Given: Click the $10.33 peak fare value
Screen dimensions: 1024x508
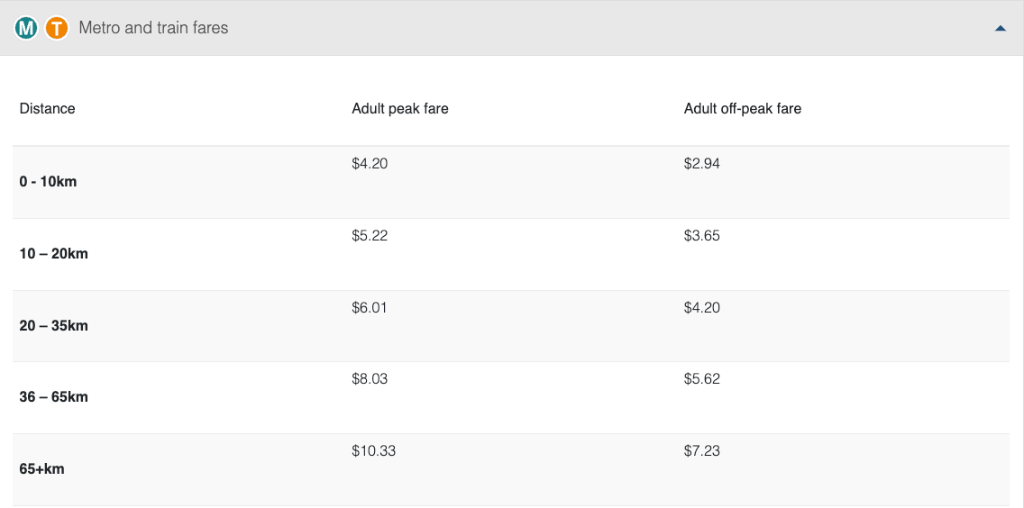Looking at the screenshot, I should click(x=374, y=451).
